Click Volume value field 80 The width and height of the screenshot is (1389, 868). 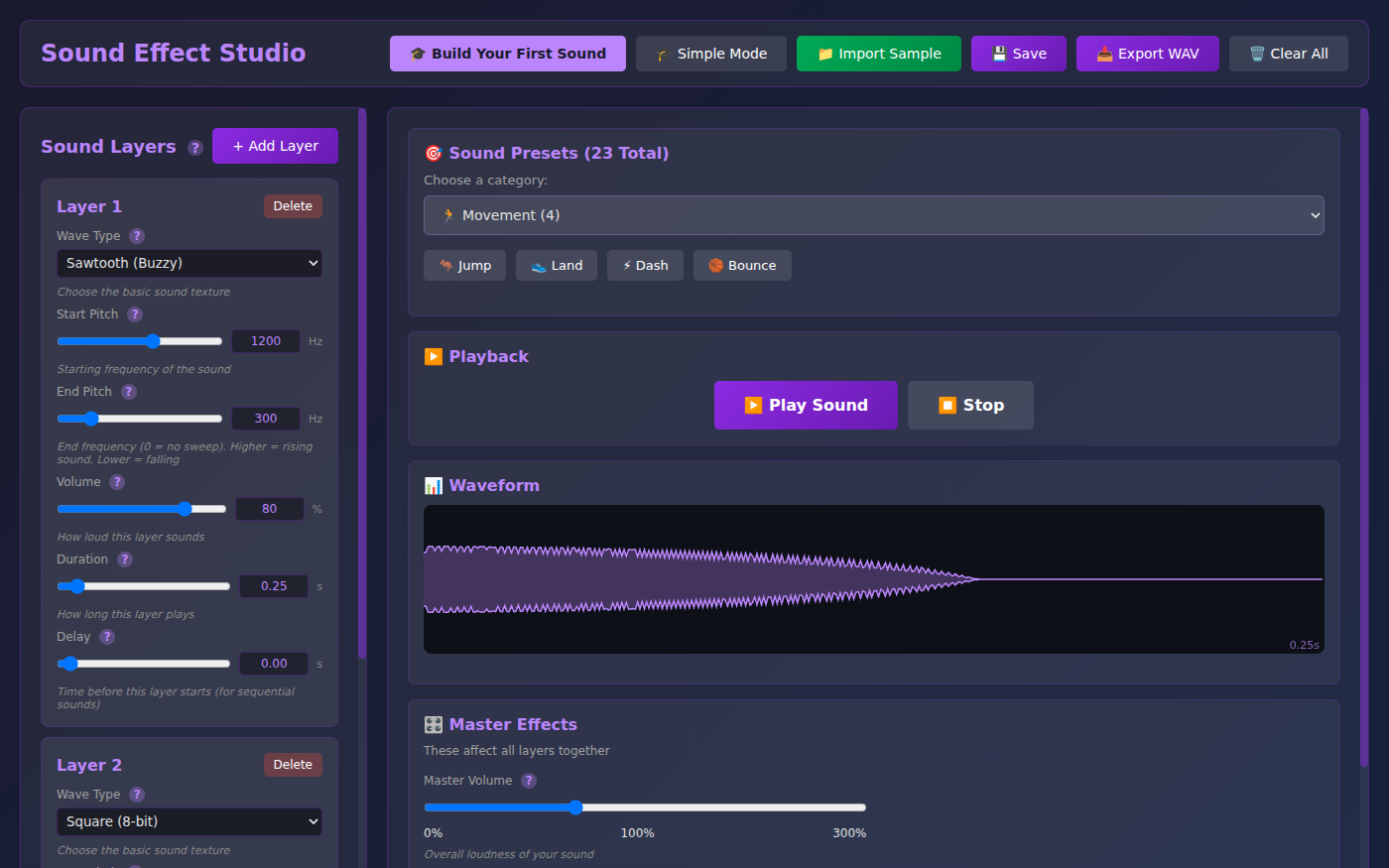[x=270, y=509]
